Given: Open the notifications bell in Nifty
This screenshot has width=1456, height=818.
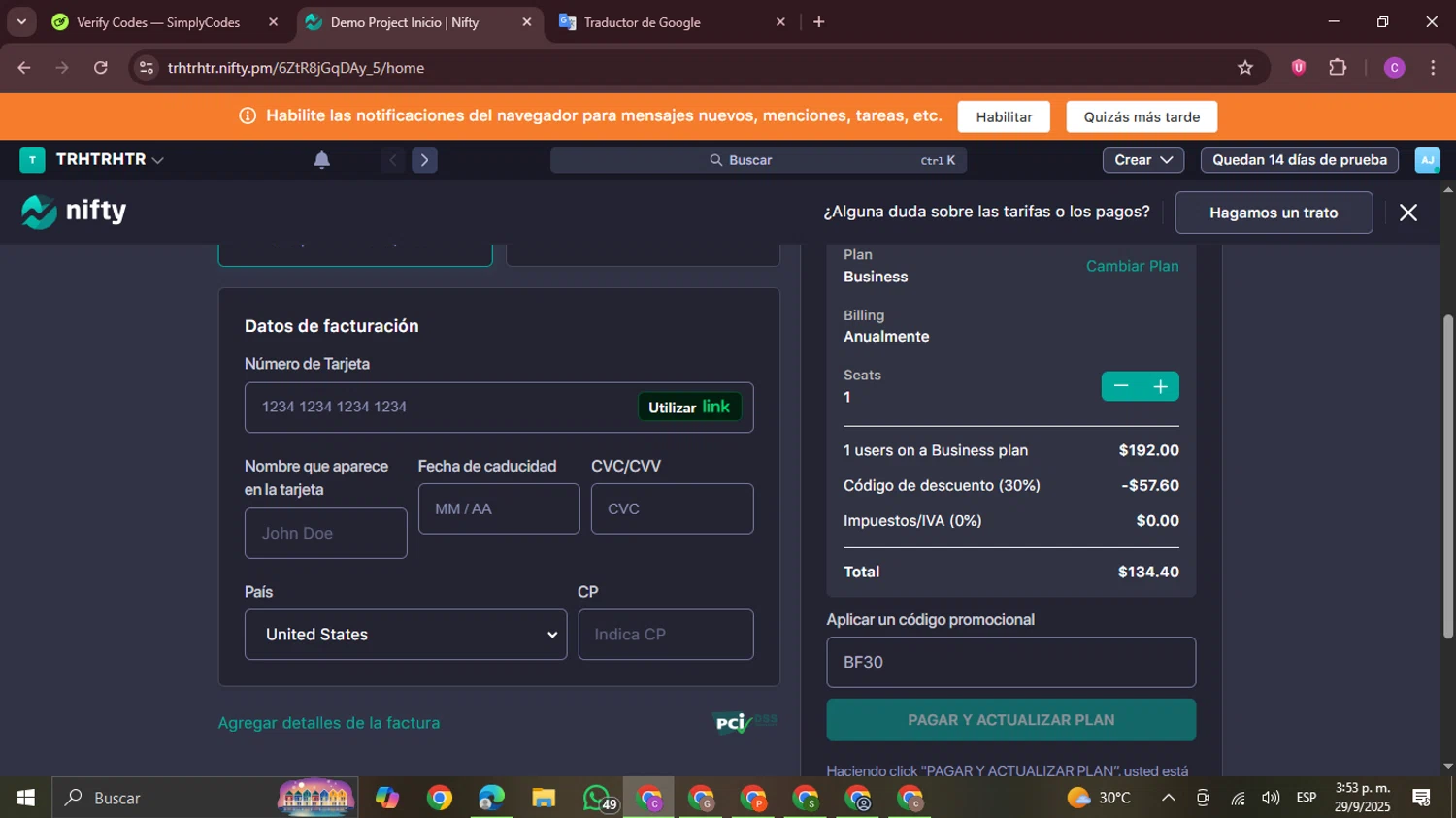Looking at the screenshot, I should tap(322, 160).
